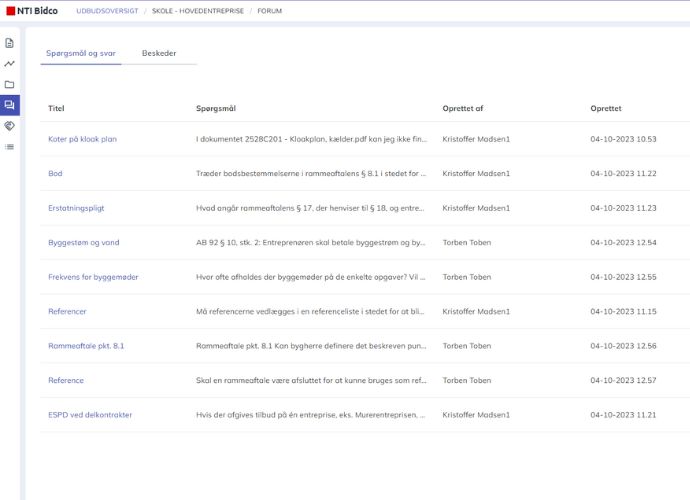The width and height of the screenshot is (690, 500).
Task: Click text starting Hvor ofte afholdes
Action: point(311,277)
